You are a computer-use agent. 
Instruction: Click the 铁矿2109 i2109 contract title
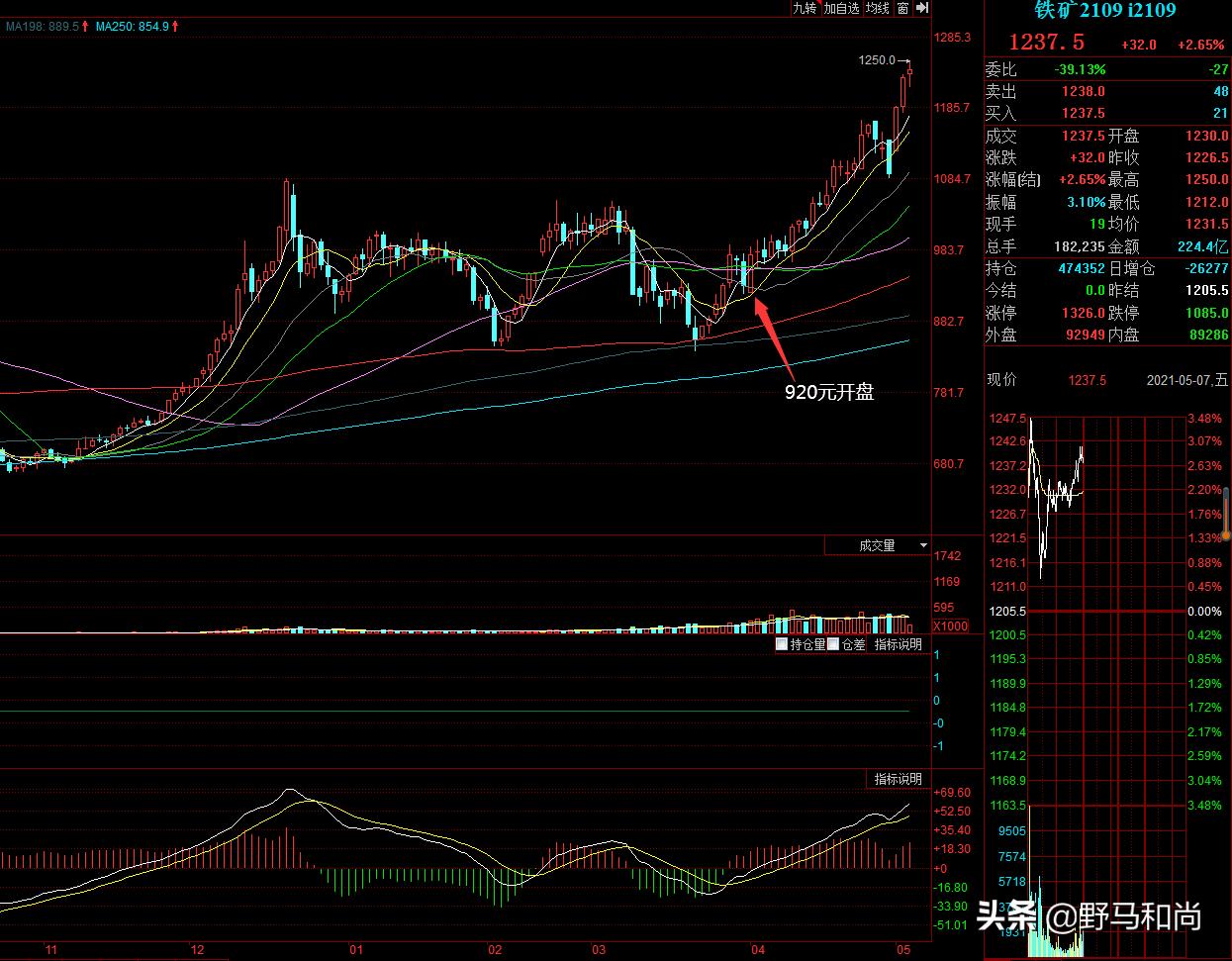(x=1104, y=11)
